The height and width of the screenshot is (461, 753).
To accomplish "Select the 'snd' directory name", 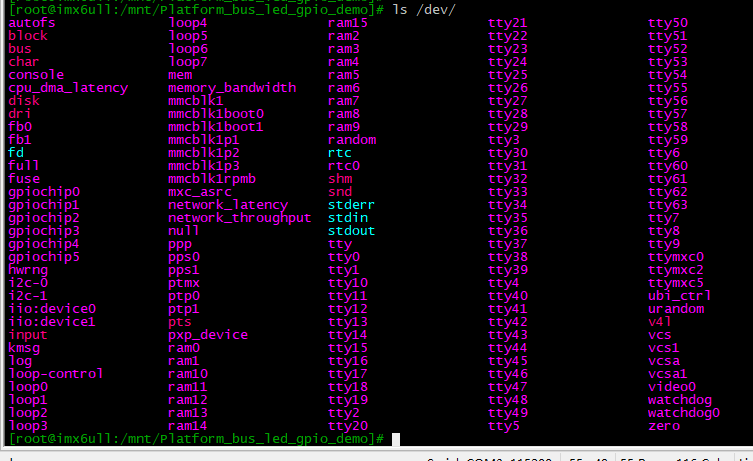I will tap(340, 192).
